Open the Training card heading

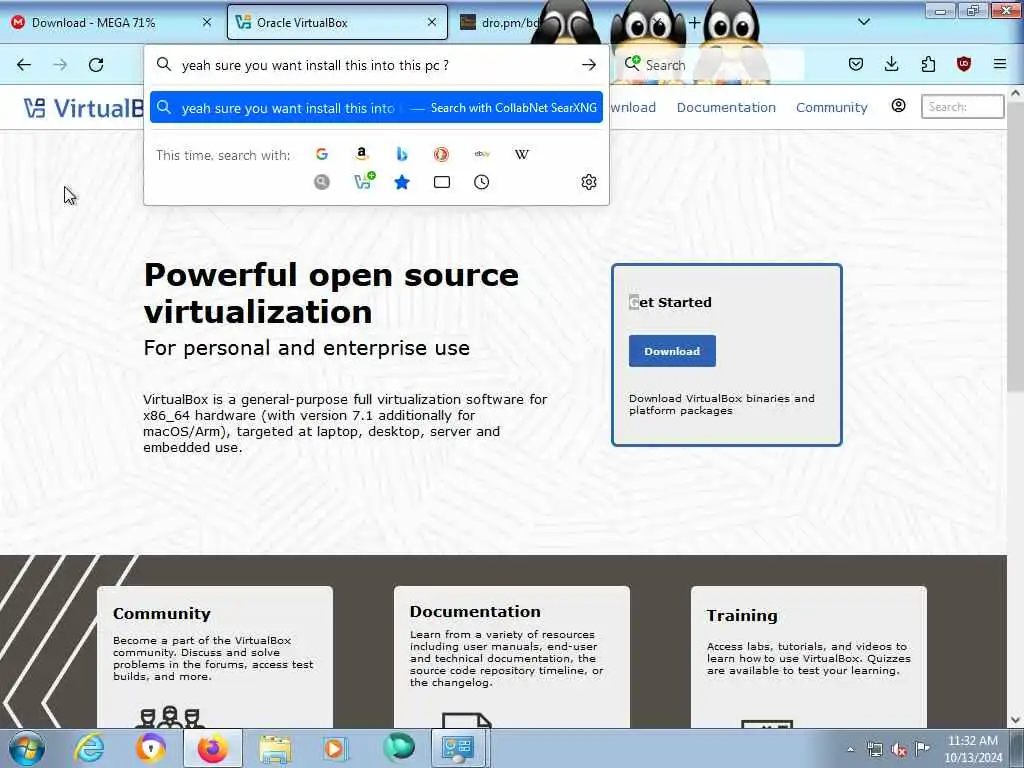point(742,615)
